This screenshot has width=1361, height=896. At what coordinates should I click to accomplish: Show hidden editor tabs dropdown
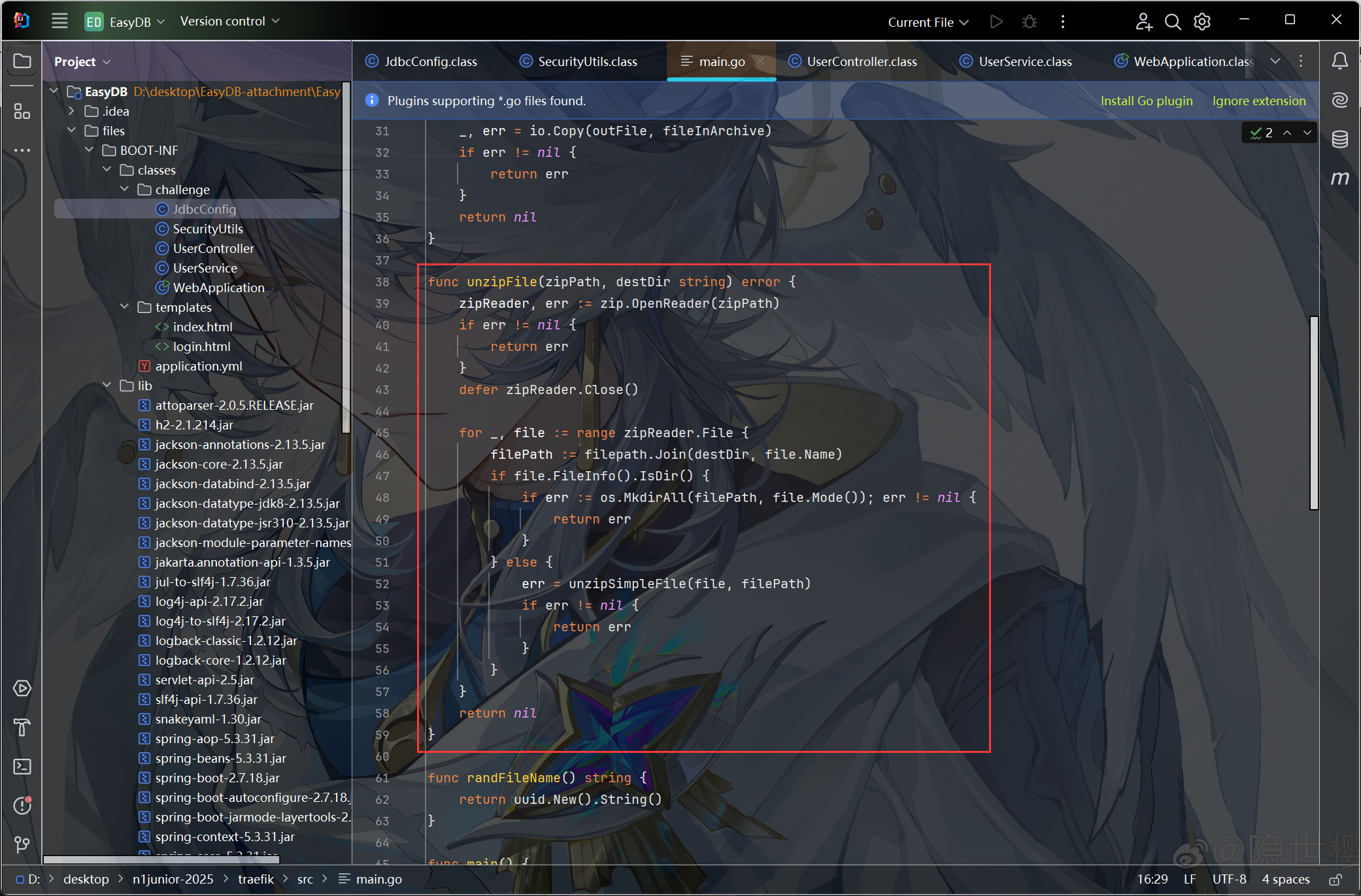[x=1275, y=61]
